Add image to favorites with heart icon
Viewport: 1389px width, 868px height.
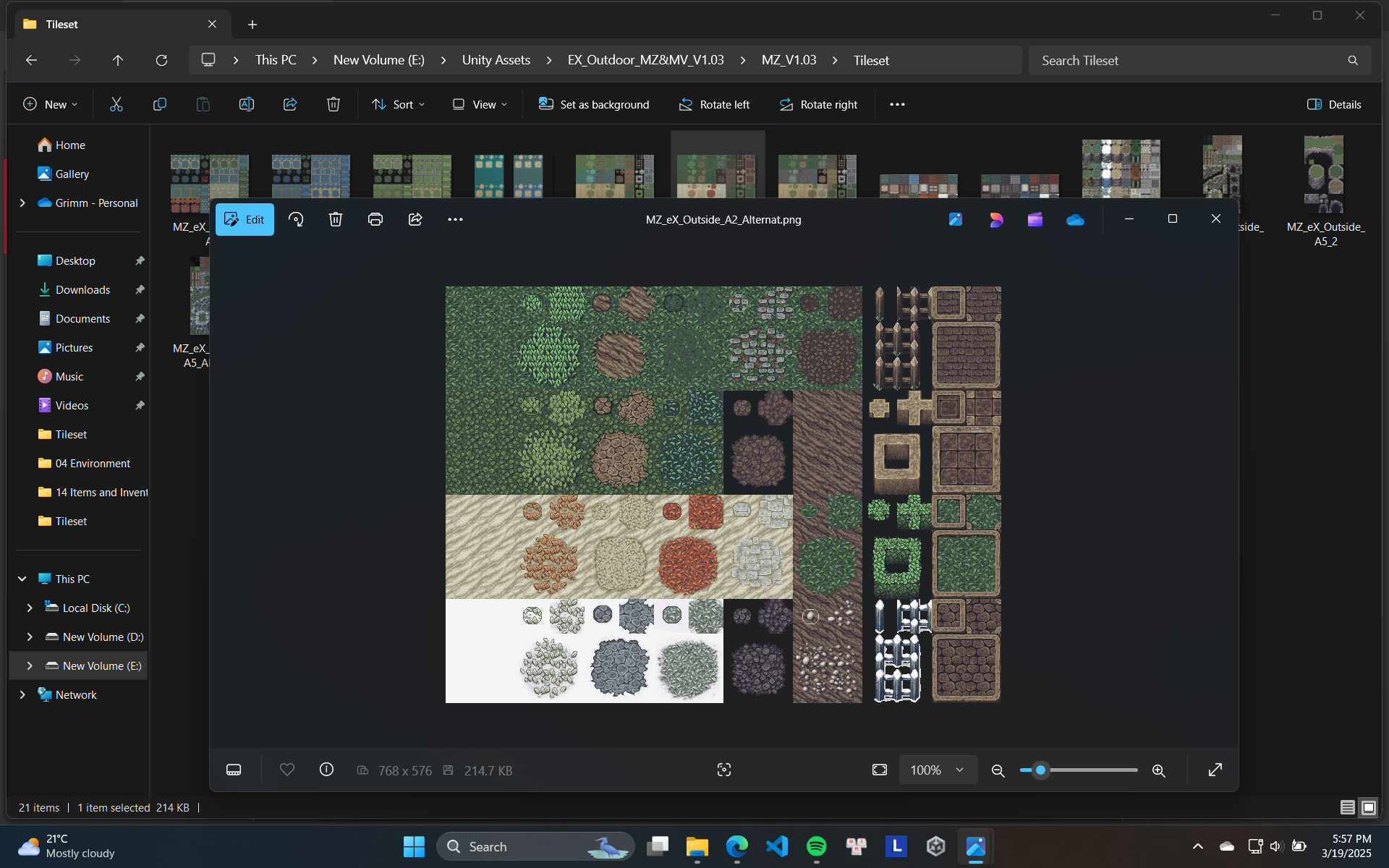tap(287, 770)
